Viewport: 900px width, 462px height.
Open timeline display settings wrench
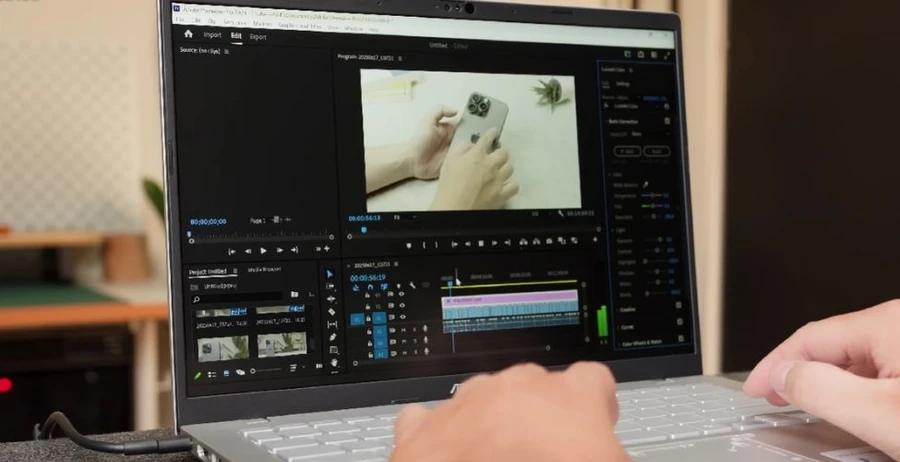(412, 285)
